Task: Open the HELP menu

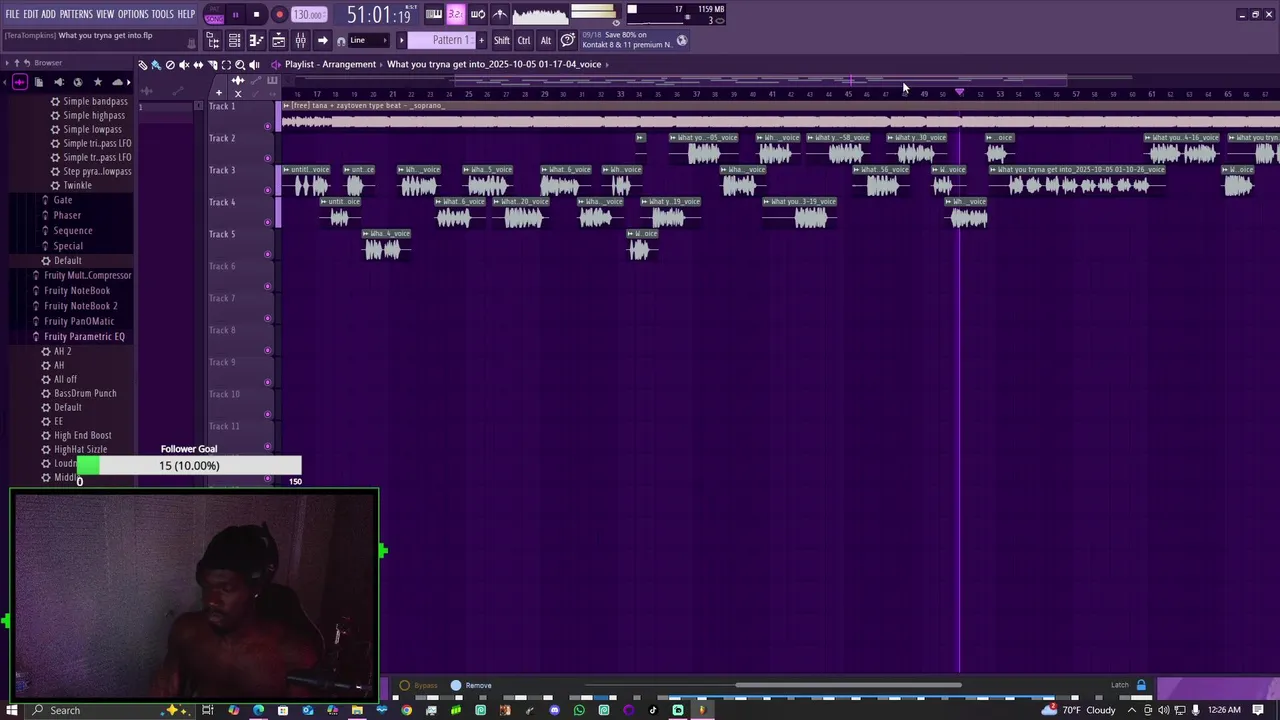Action: 186,14
